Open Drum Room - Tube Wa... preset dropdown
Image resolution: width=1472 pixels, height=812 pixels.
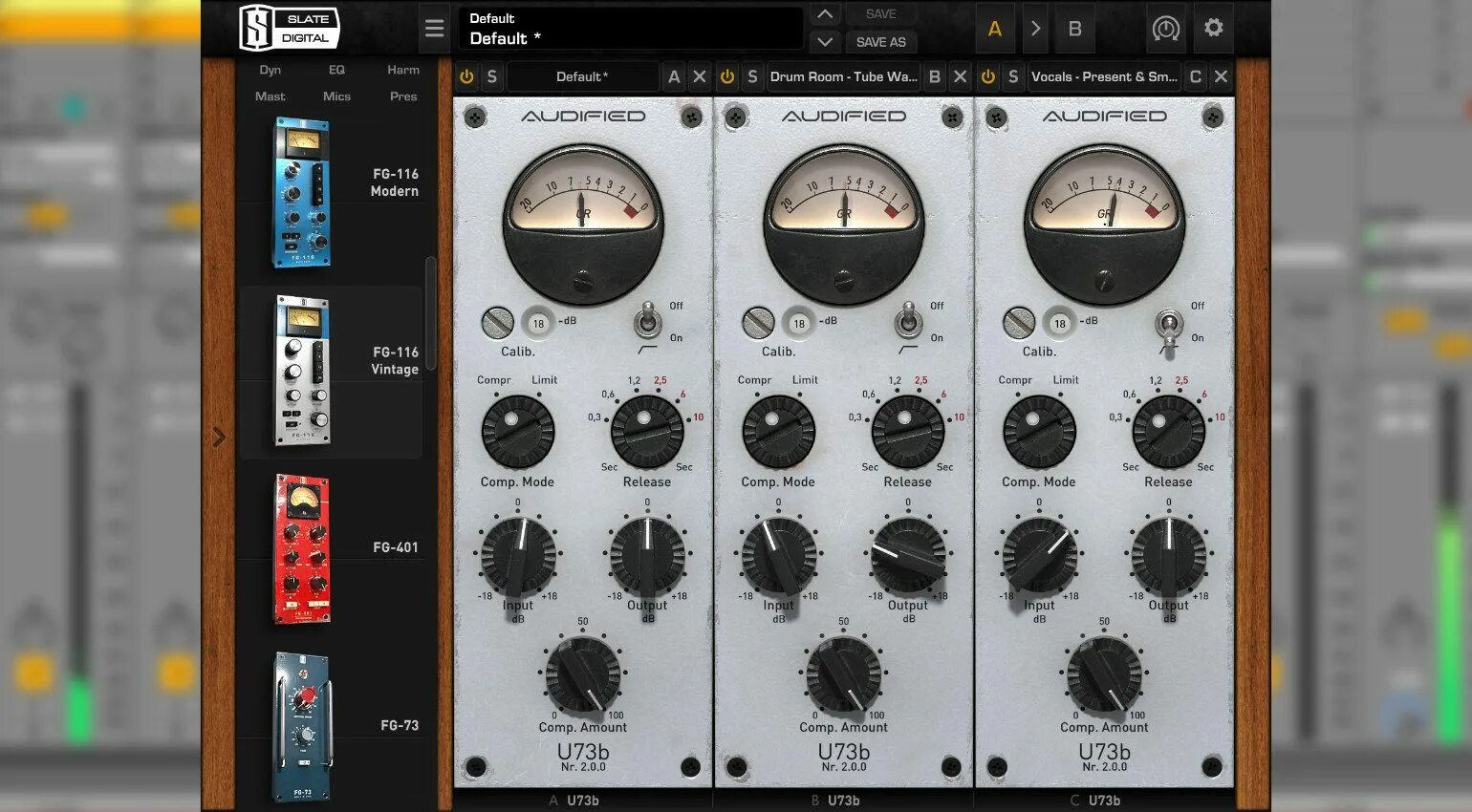(843, 76)
